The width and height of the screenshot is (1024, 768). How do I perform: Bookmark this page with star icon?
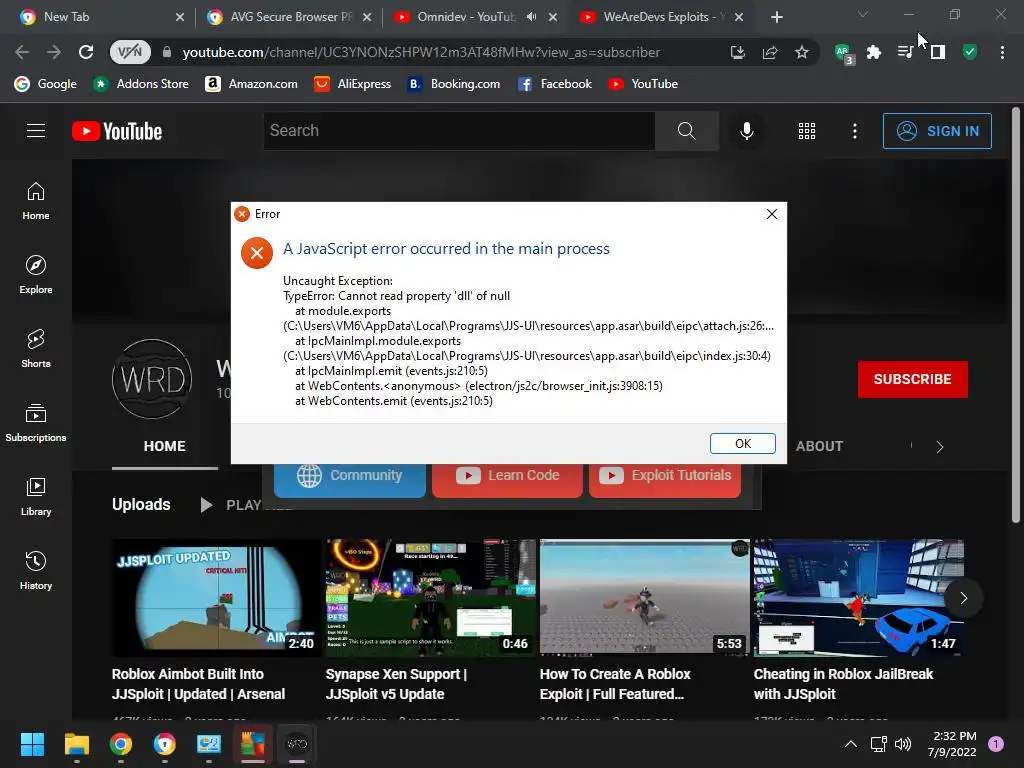pos(801,52)
